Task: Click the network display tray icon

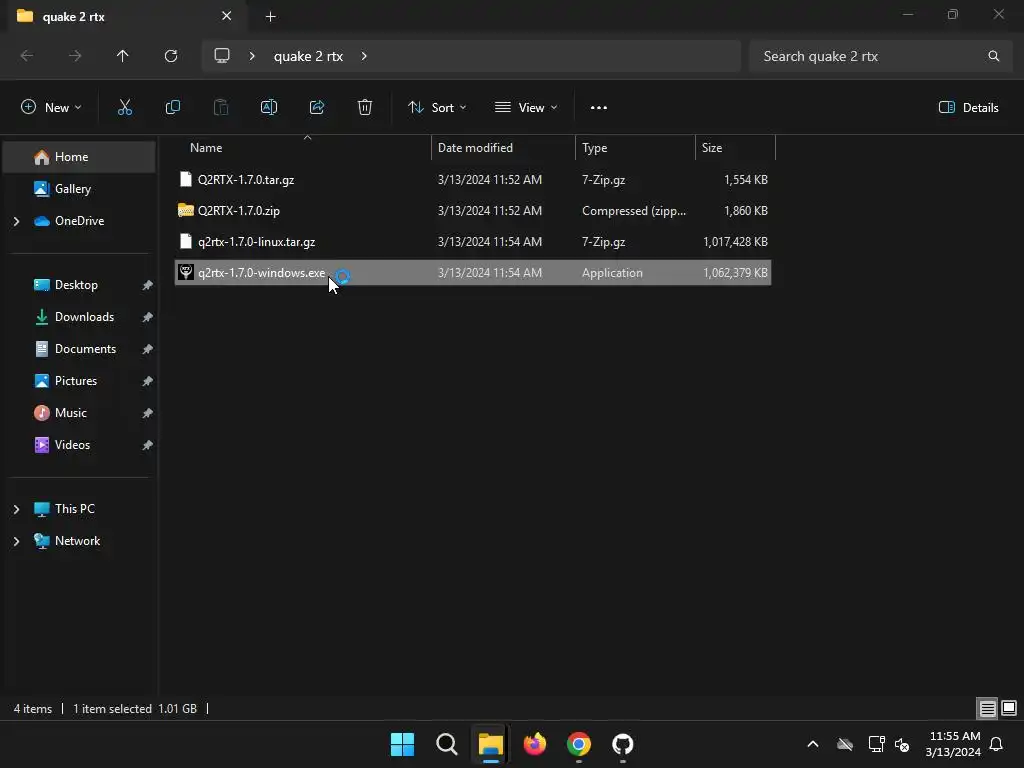Action: pos(876,744)
